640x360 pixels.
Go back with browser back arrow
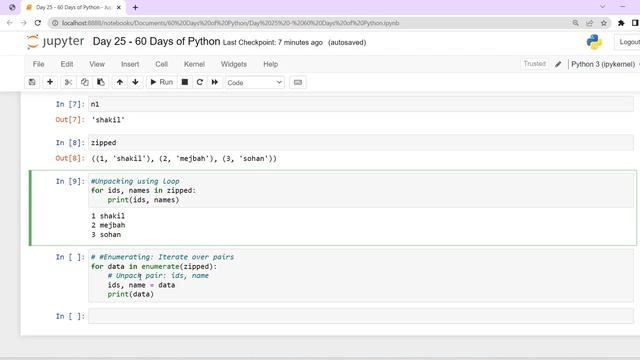click(x=9, y=23)
